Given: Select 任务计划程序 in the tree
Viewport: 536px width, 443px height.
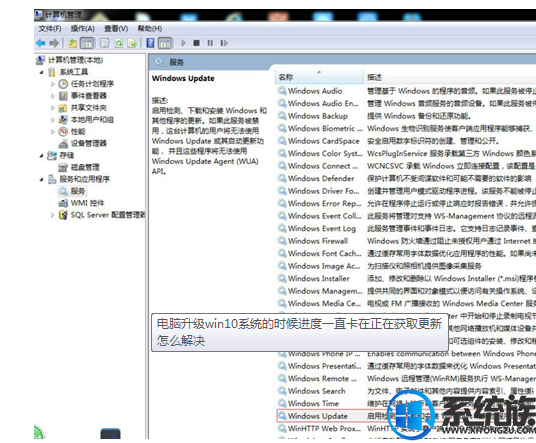Looking at the screenshot, I should click(92, 84).
